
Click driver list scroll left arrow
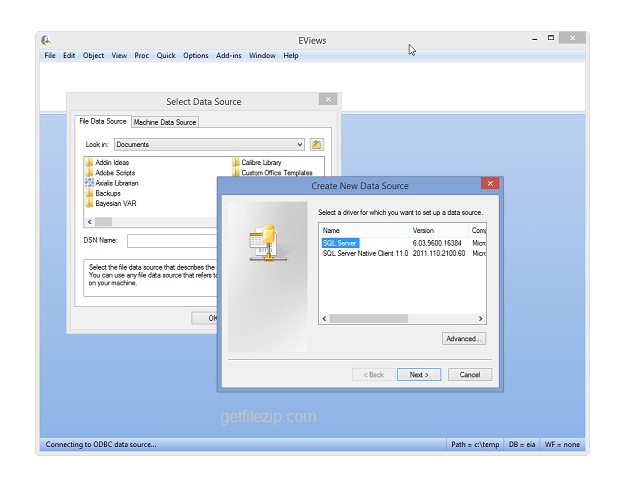(324, 319)
